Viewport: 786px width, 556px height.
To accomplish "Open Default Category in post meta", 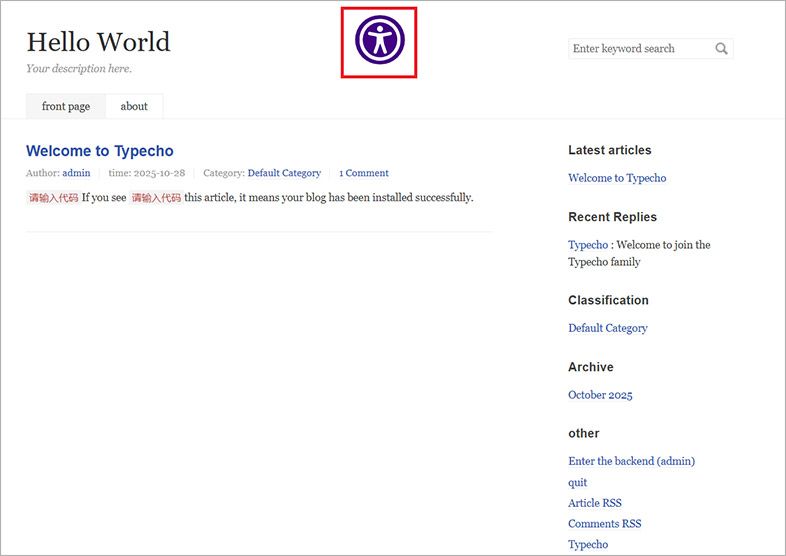I will 284,173.
